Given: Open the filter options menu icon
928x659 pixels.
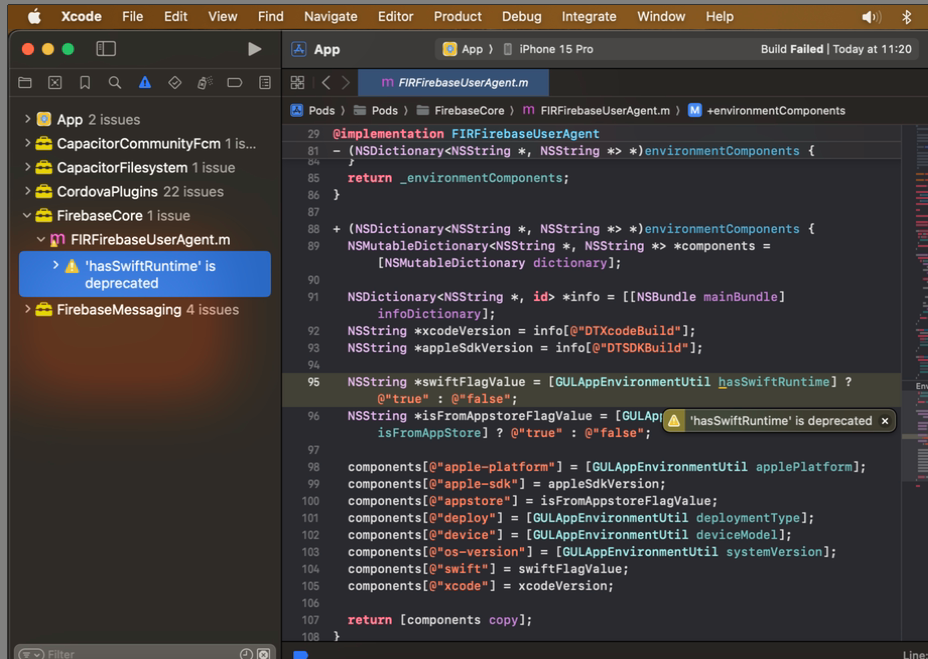Looking at the screenshot, I should [31, 654].
